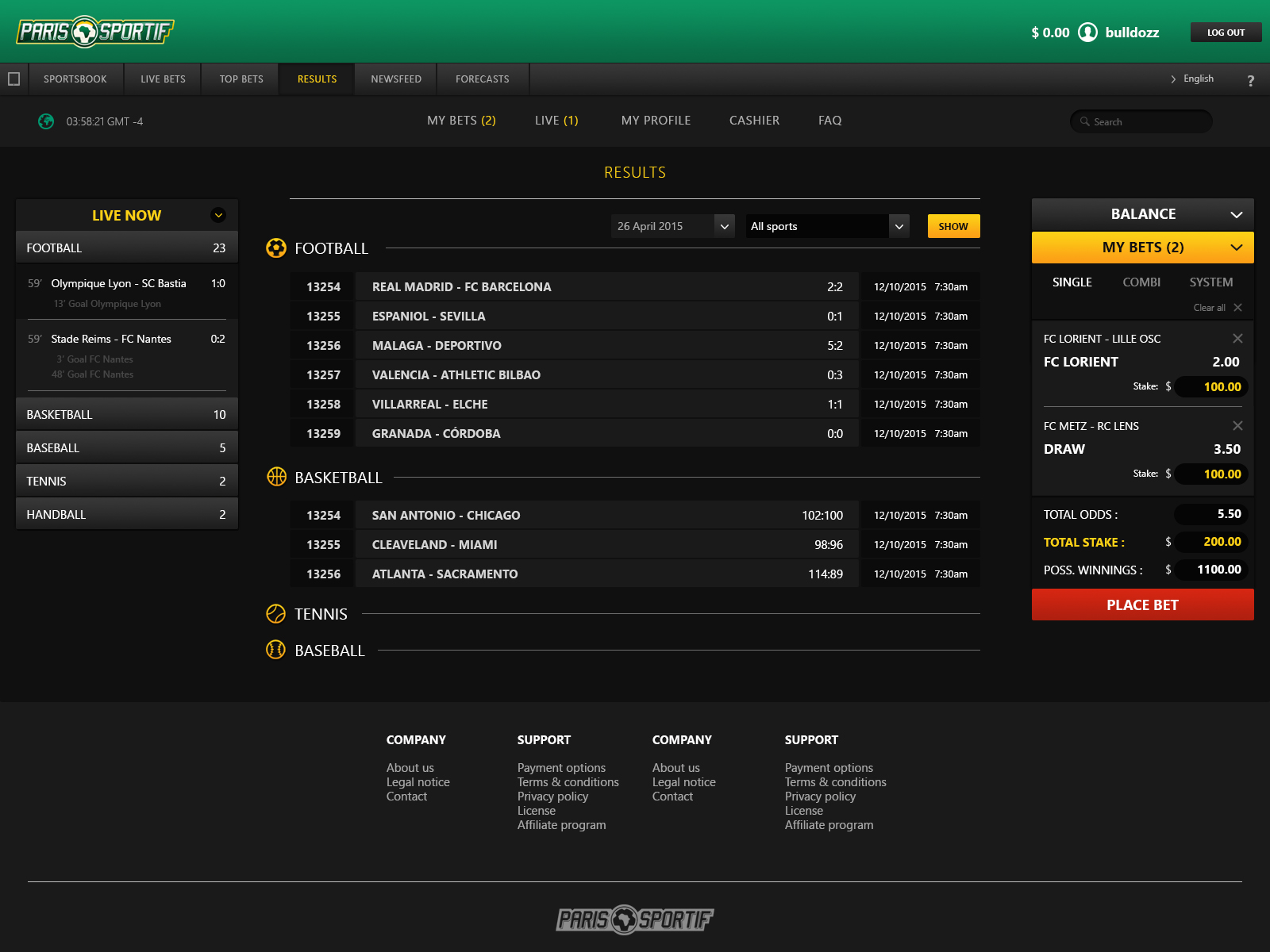Open the user profile avatar icon
Screen dimensions: 1270x952
point(1087,33)
